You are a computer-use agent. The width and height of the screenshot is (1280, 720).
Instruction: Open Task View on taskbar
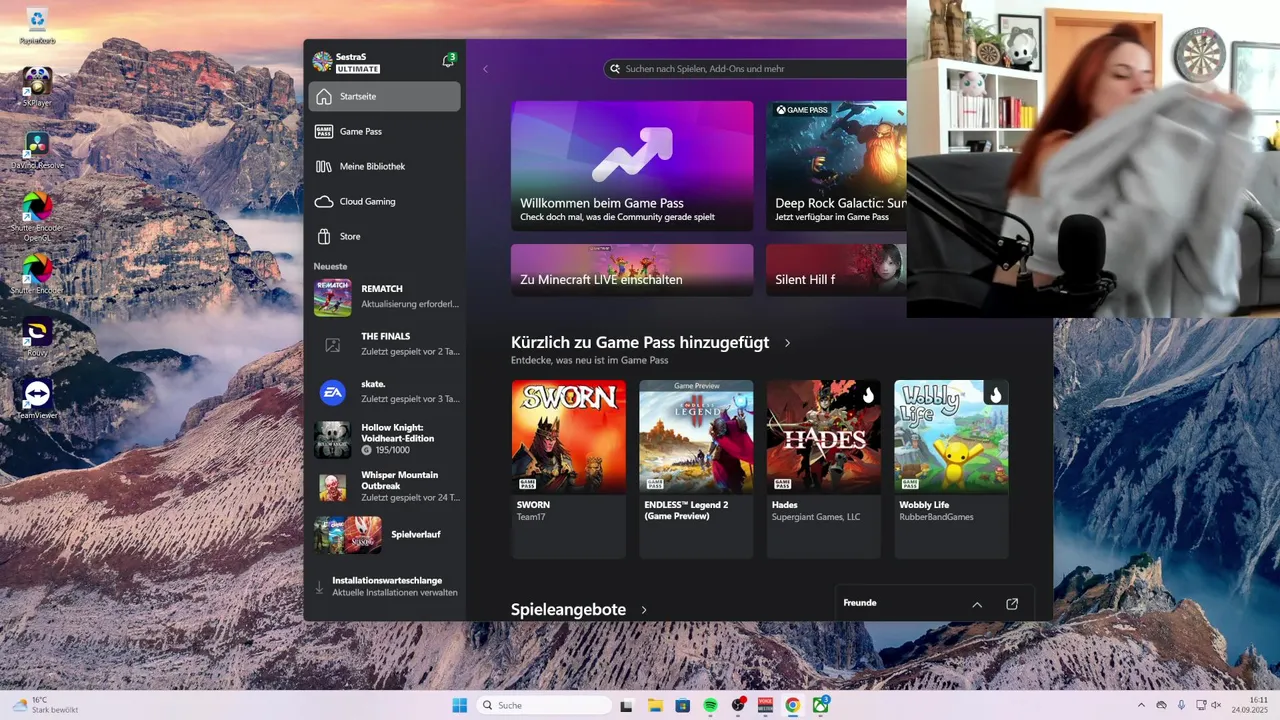coord(627,705)
